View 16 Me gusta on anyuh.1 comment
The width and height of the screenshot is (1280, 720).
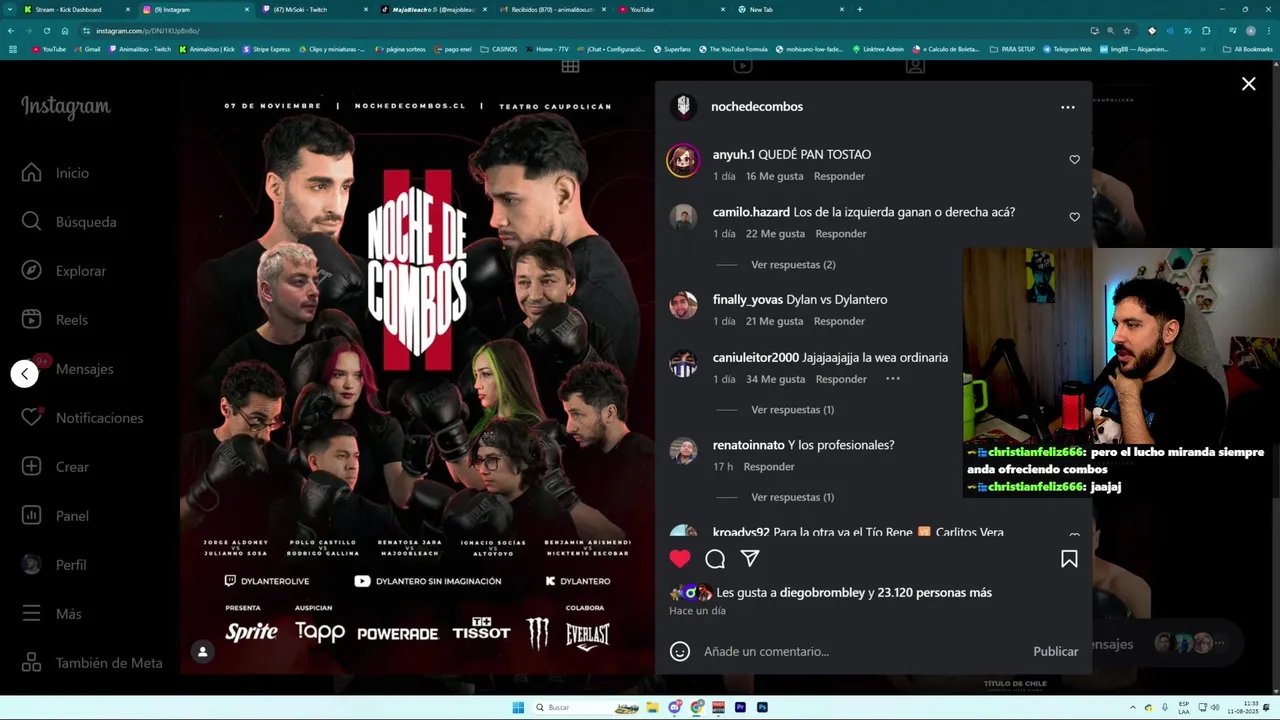tap(774, 176)
